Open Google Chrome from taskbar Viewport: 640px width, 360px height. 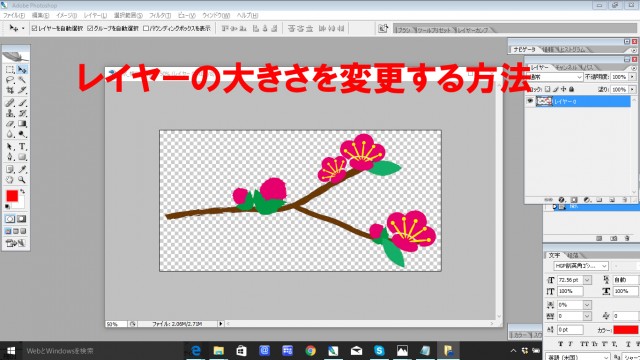(x=310, y=351)
